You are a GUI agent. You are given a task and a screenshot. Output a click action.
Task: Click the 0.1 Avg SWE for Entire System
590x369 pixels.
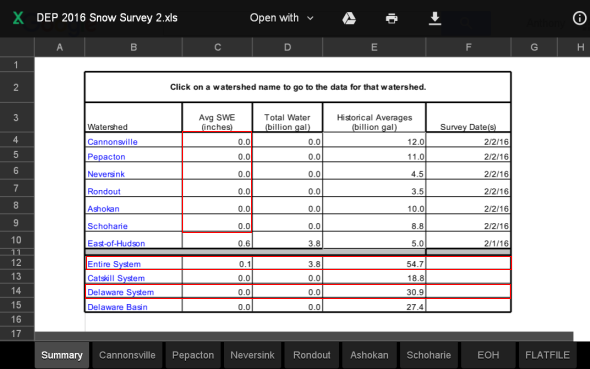(x=217, y=263)
